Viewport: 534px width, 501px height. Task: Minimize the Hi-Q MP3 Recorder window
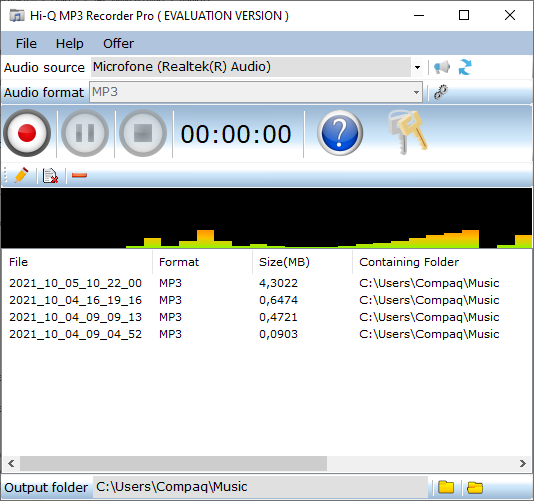(x=419, y=15)
